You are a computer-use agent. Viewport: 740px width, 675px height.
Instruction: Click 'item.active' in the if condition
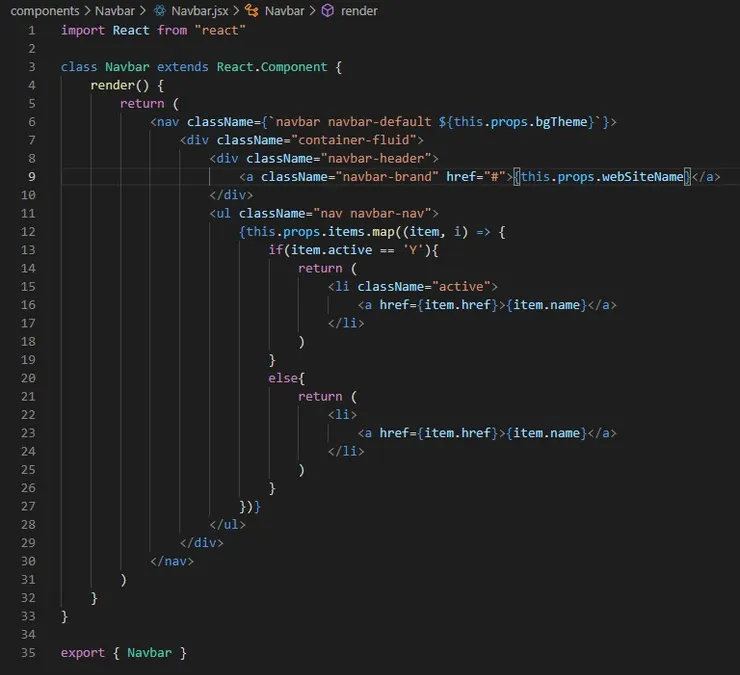click(331, 250)
